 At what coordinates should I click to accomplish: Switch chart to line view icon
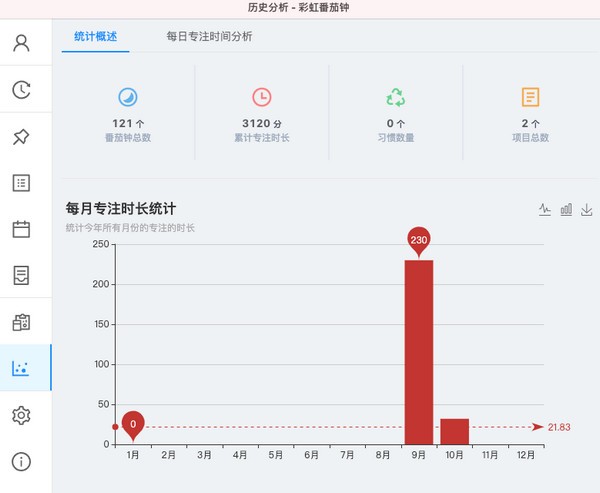[545, 209]
